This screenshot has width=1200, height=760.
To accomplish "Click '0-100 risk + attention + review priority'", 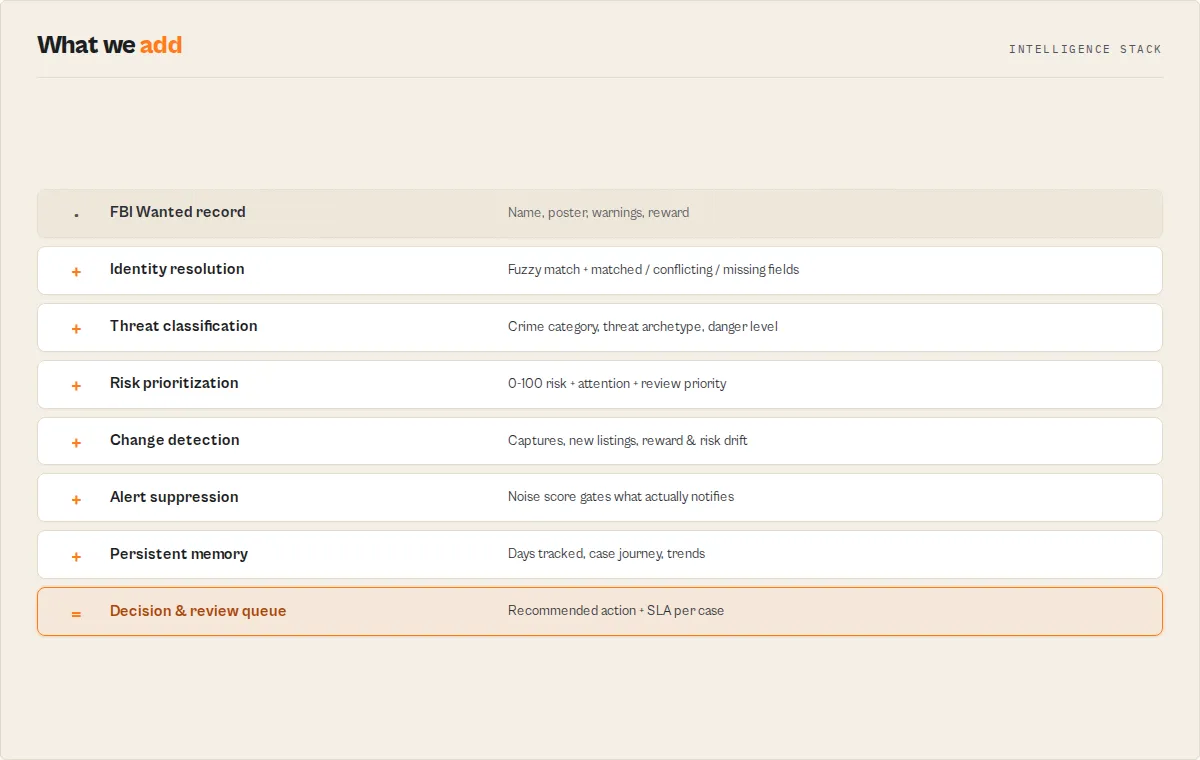I will click(617, 384).
